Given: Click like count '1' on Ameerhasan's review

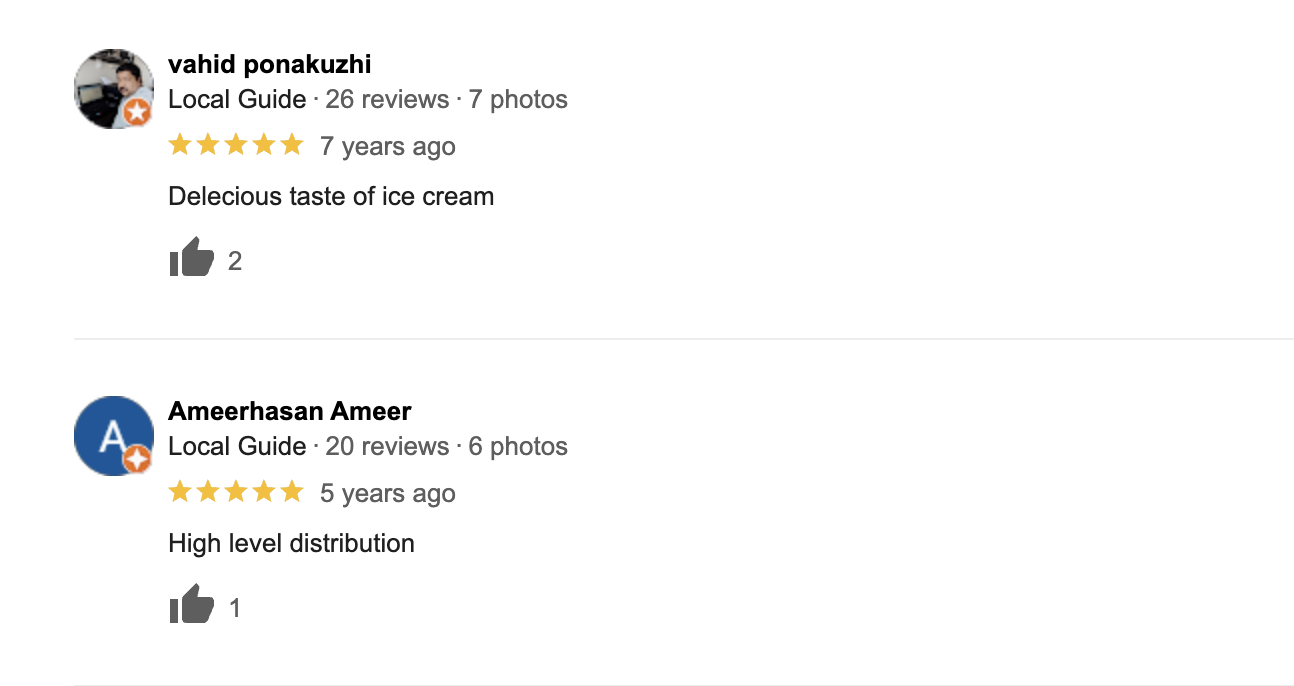Looking at the screenshot, I should click(235, 609).
